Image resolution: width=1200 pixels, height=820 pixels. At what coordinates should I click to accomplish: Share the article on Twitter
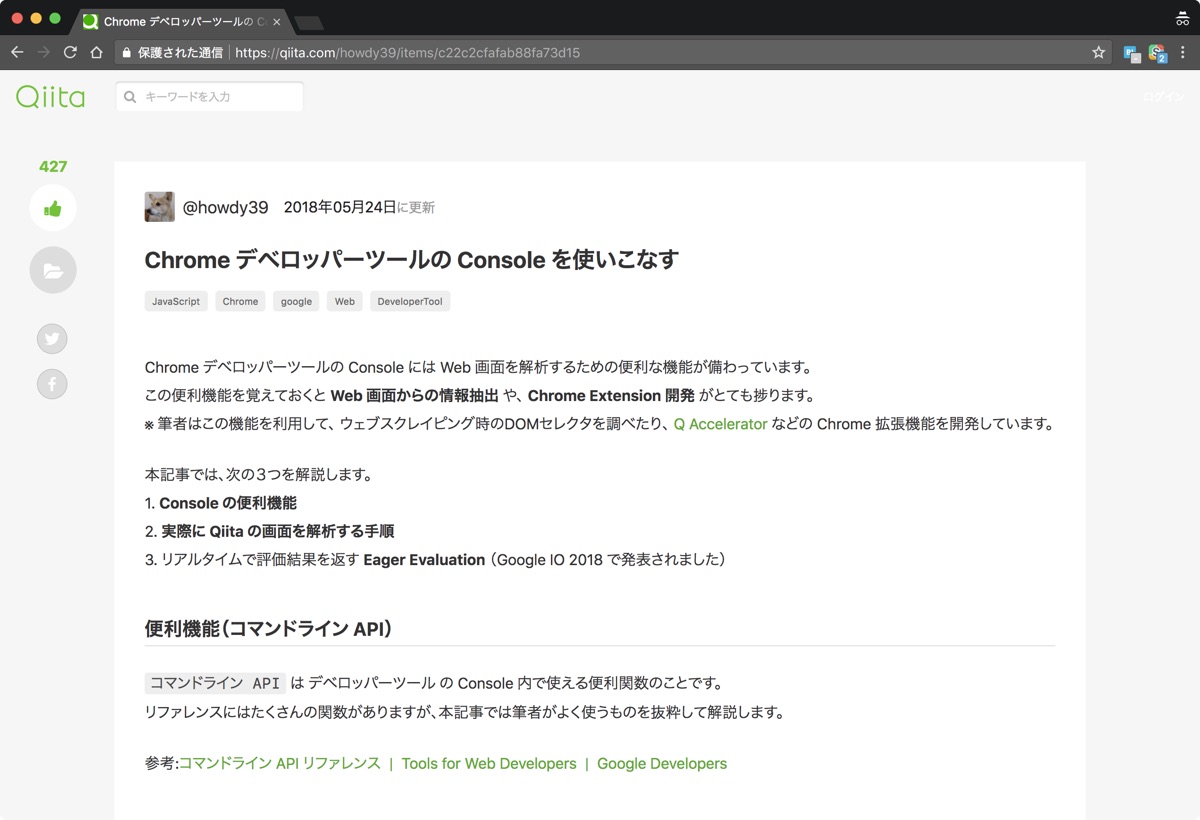[x=52, y=339]
